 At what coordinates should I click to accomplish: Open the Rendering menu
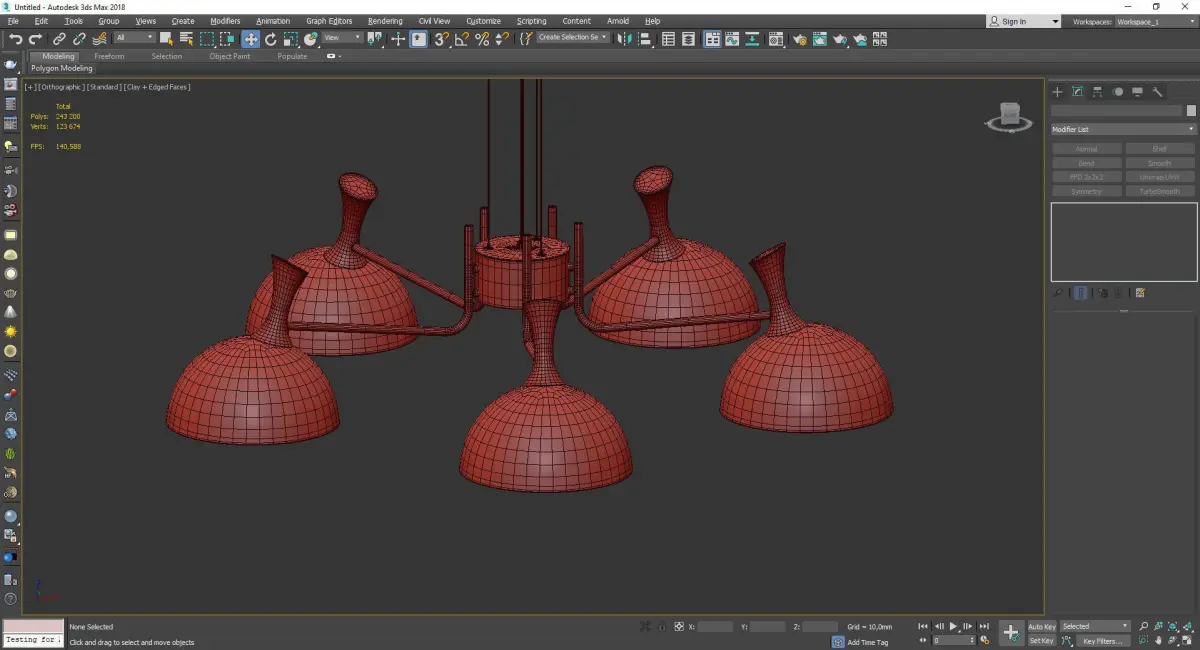click(385, 21)
